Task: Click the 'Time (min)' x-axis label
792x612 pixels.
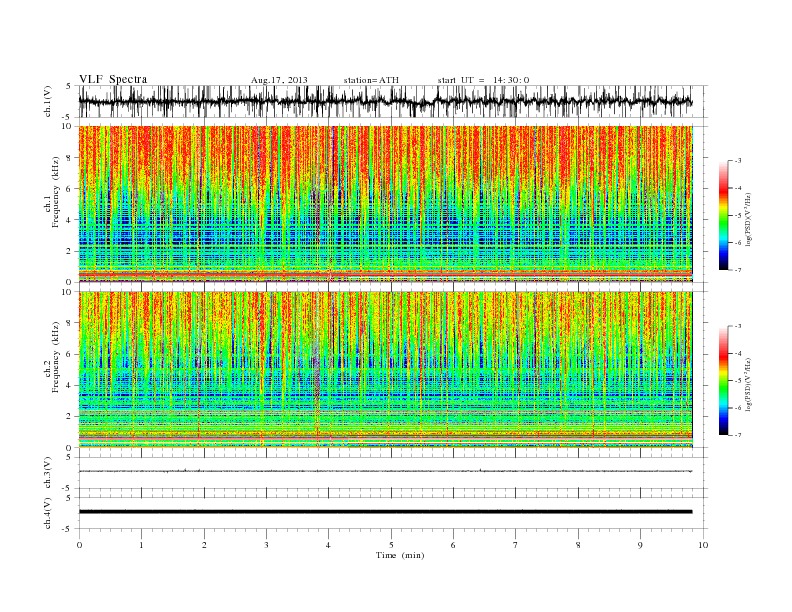Action: 400,555
